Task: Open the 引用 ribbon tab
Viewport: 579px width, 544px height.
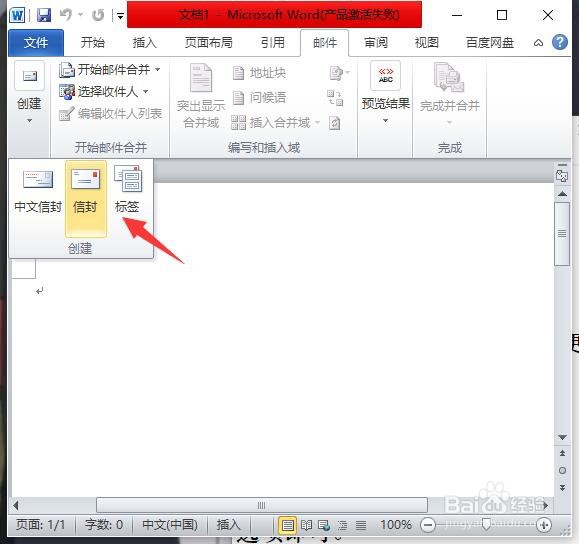Action: coord(273,42)
